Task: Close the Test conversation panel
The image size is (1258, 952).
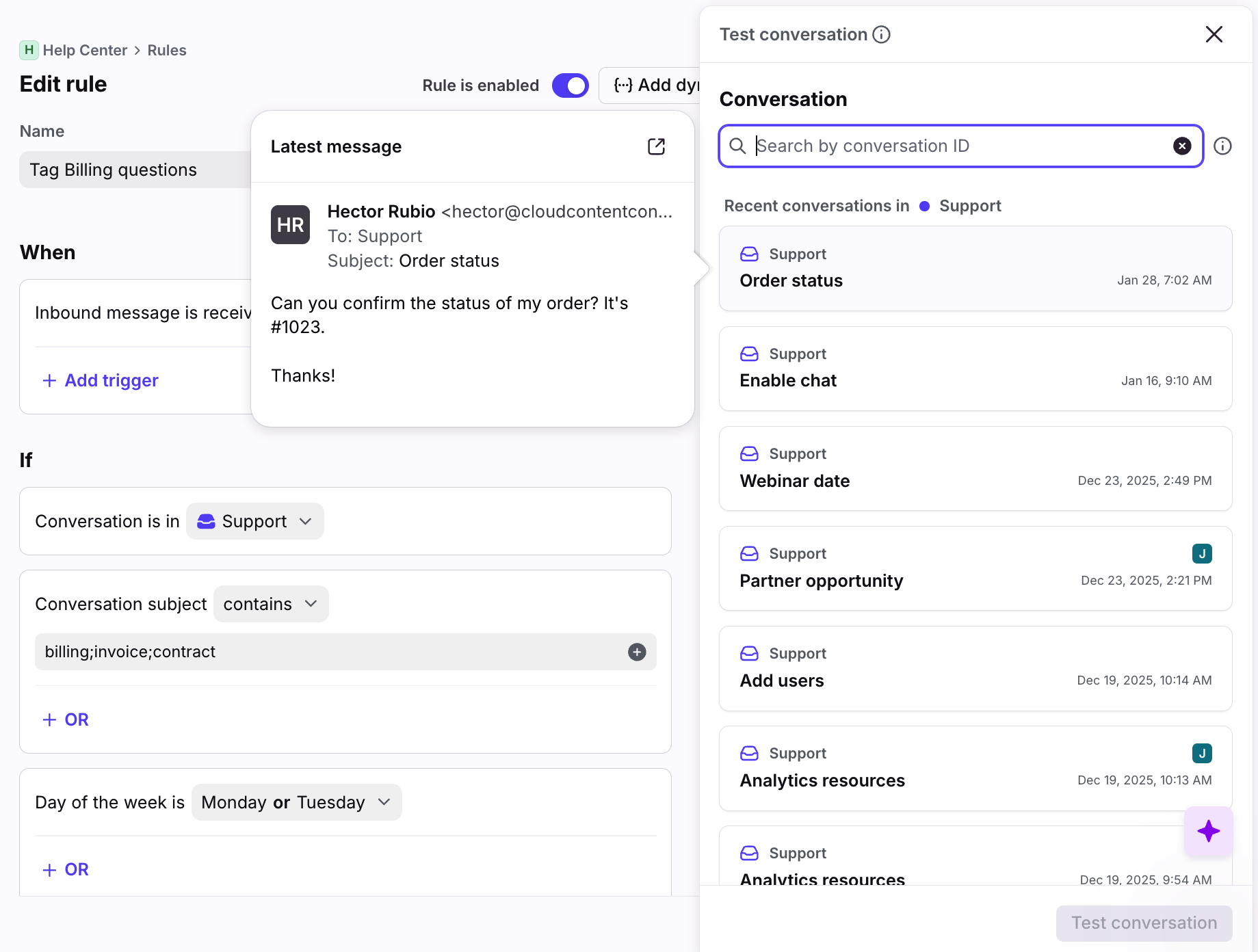Action: click(1214, 34)
